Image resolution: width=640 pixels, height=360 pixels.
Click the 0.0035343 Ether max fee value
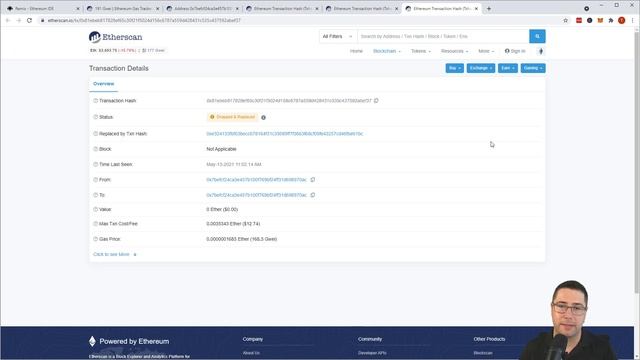233,224
